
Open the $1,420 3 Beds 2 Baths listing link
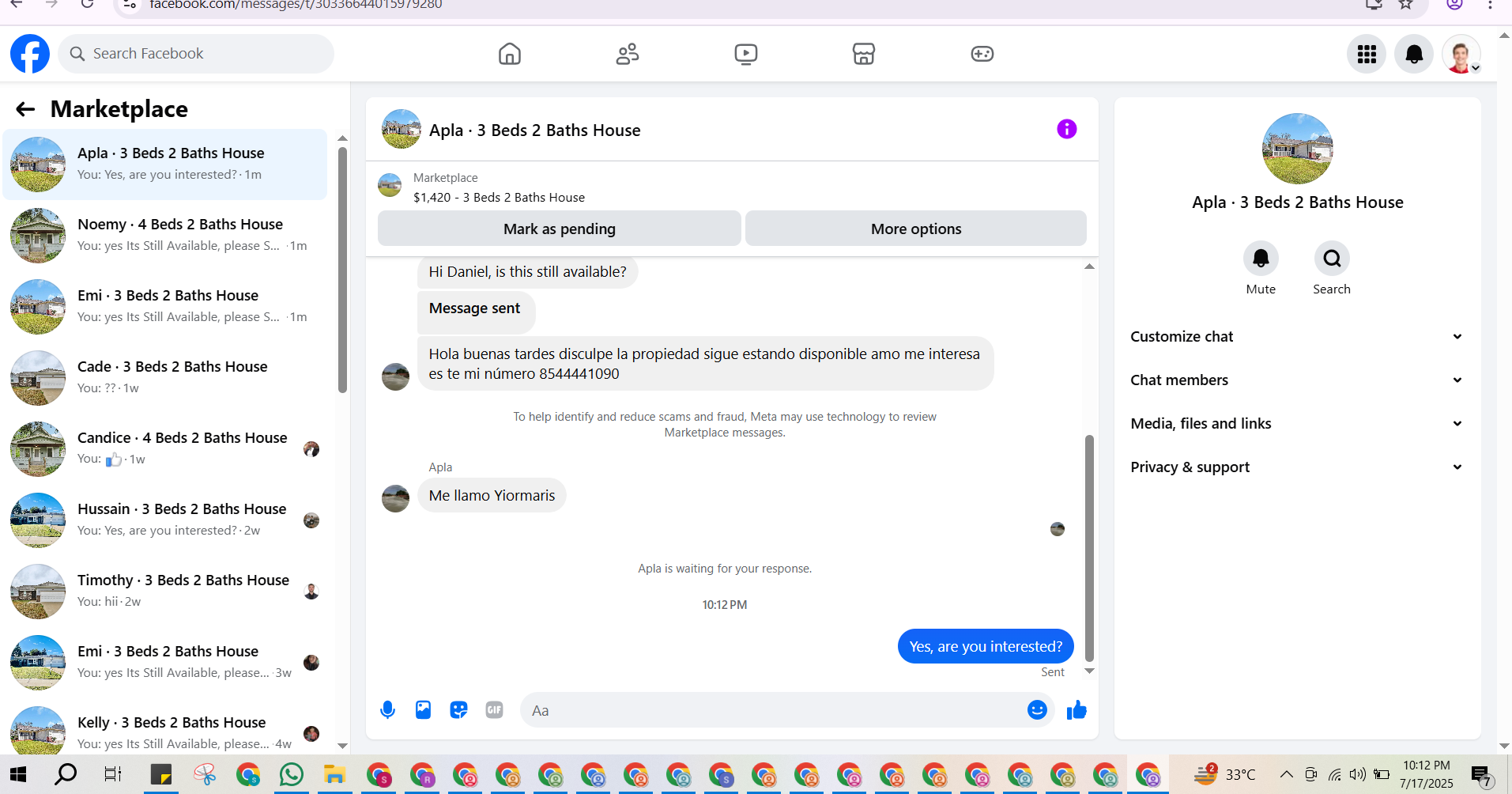(499, 198)
